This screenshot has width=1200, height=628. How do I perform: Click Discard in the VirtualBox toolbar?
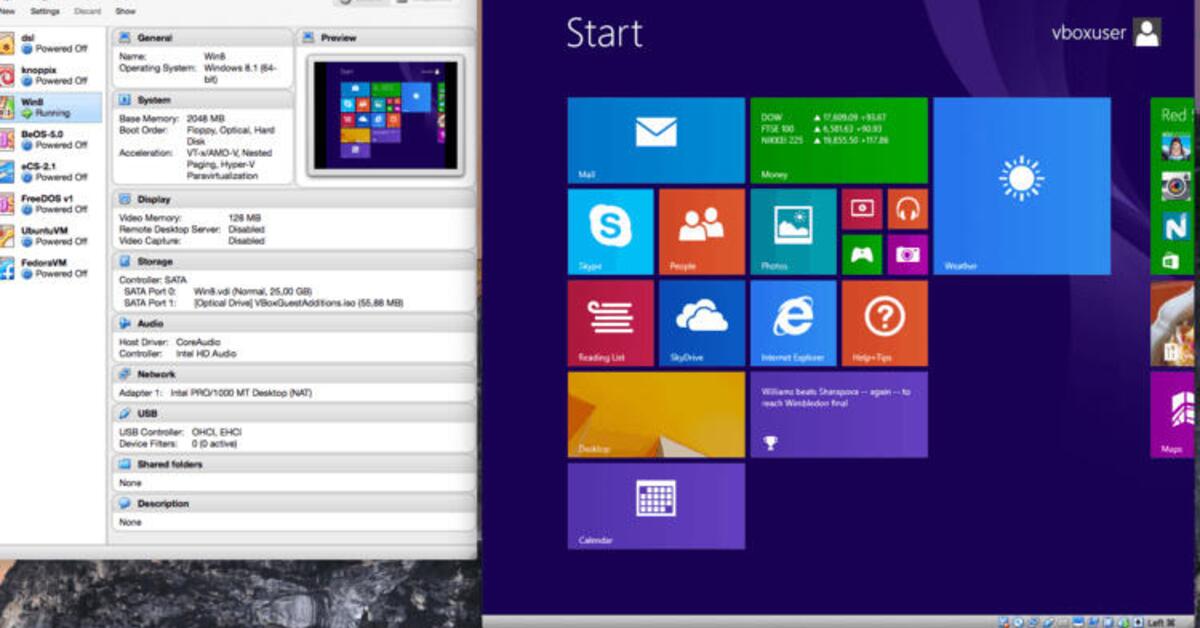(88, 11)
